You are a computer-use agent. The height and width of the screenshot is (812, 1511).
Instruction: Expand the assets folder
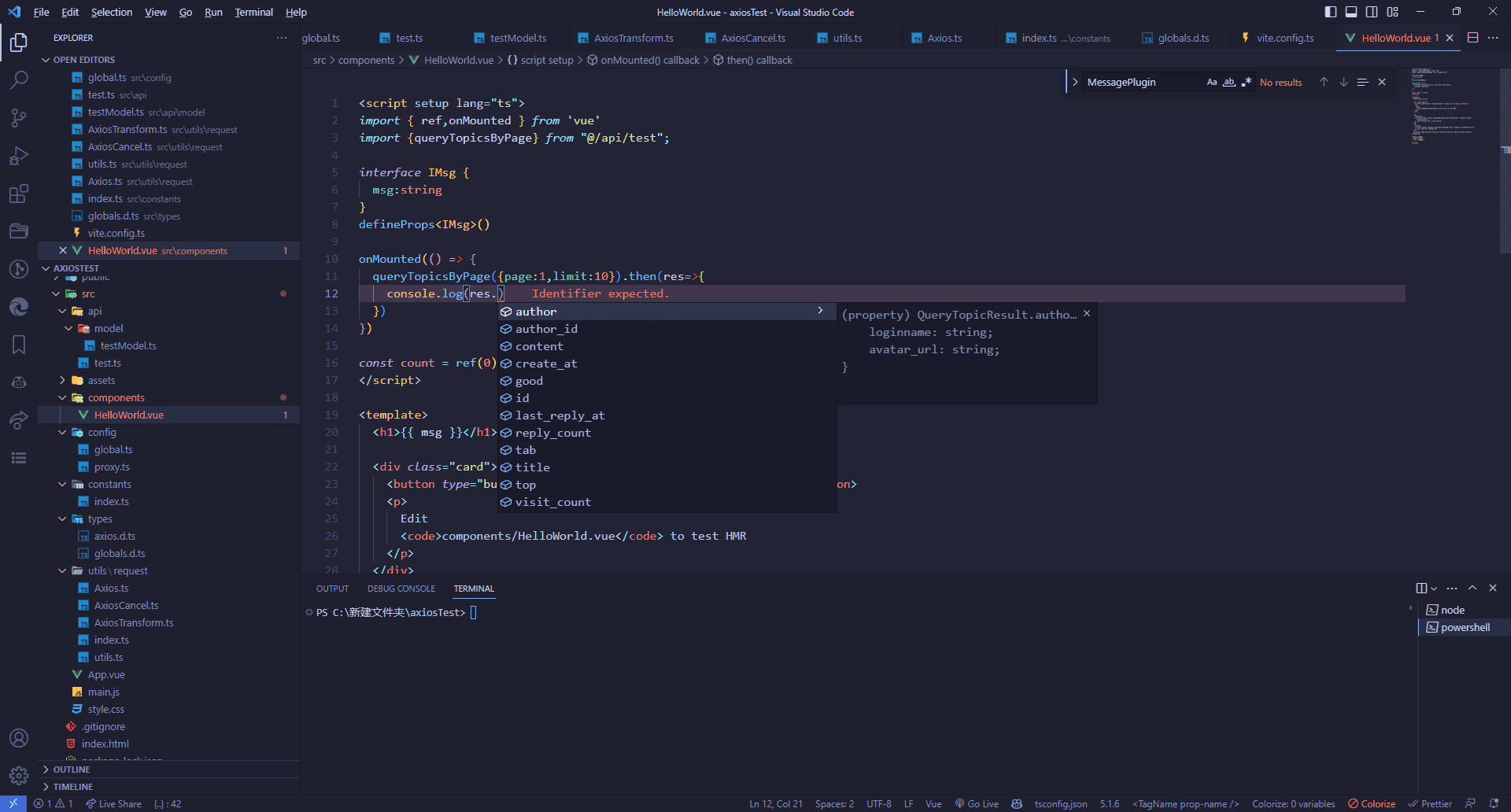click(x=62, y=380)
